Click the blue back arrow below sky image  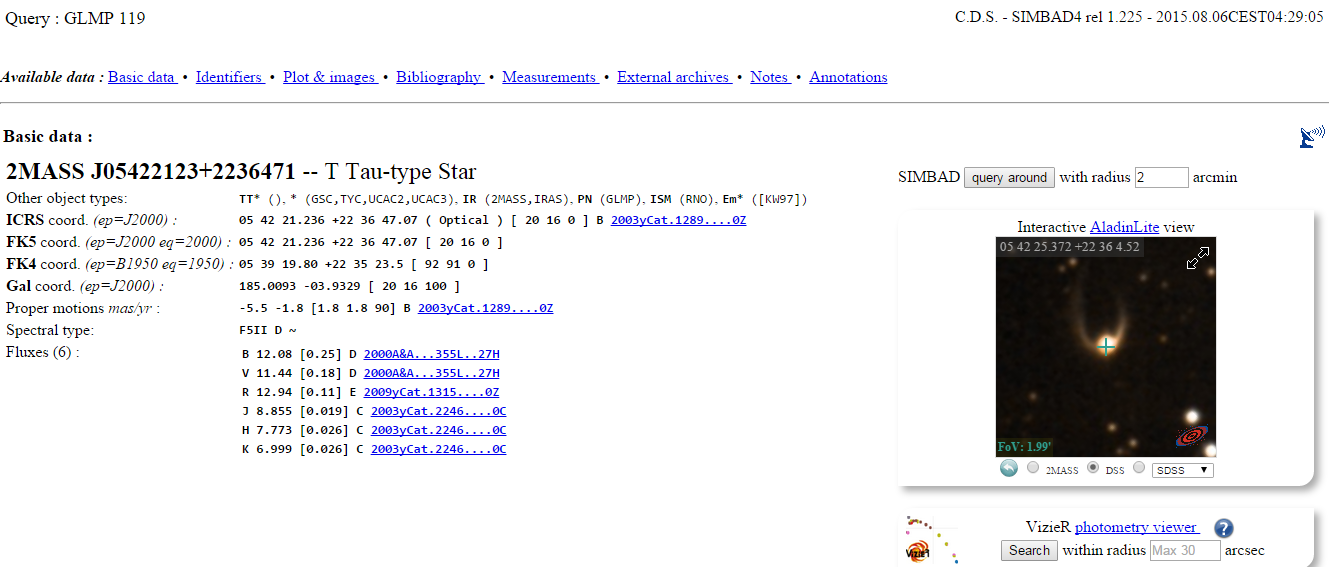(x=1009, y=468)
